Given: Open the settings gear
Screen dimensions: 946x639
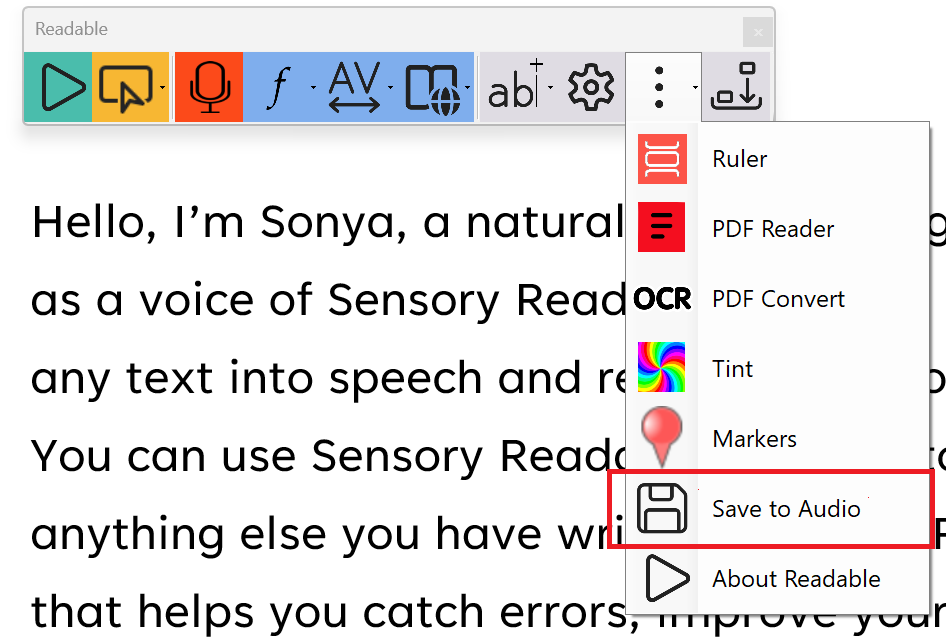Looking at the screenshot, I should [x=589, y=87].
